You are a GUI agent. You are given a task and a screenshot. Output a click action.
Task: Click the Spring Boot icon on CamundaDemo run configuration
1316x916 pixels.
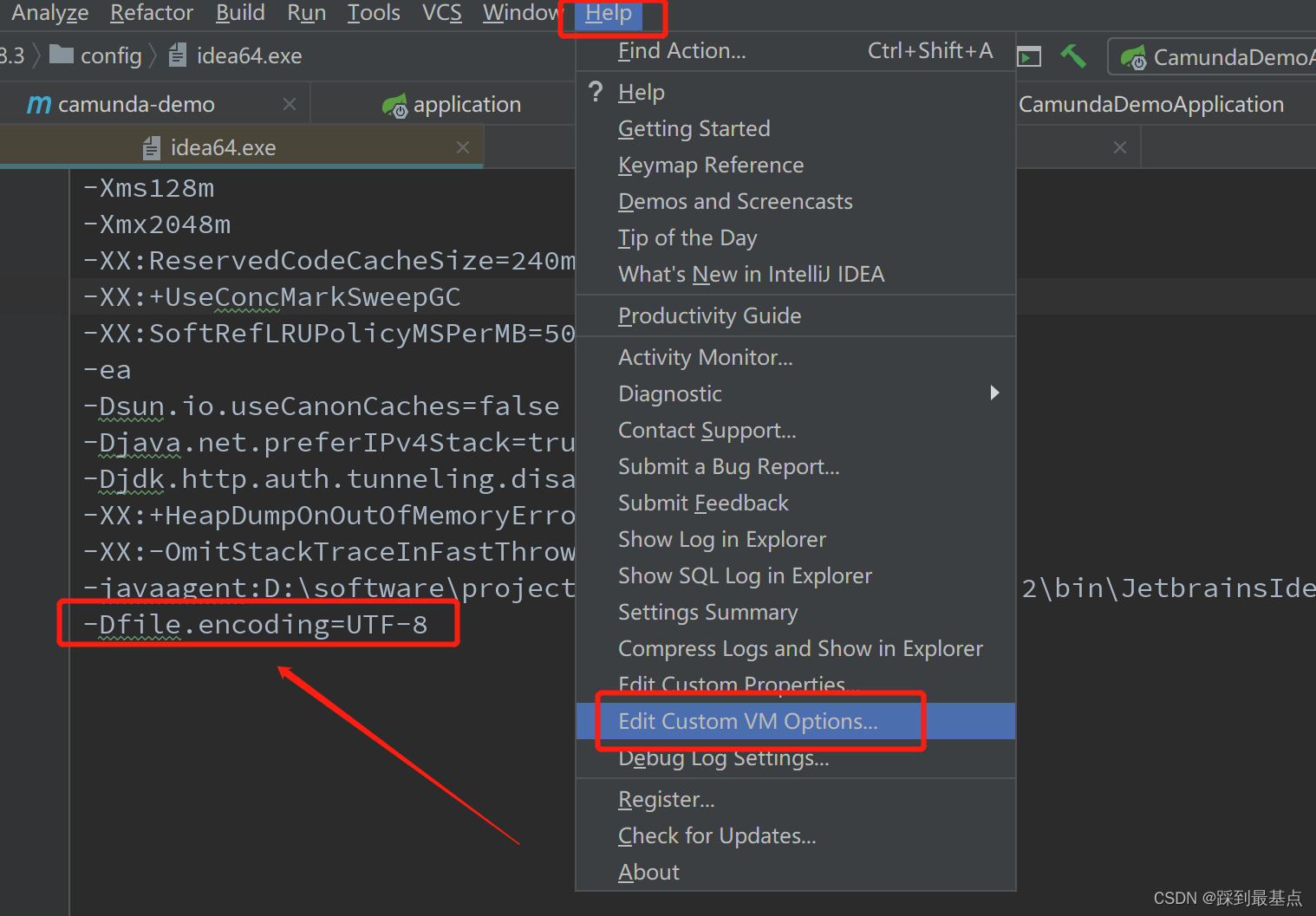(1133, 58)
